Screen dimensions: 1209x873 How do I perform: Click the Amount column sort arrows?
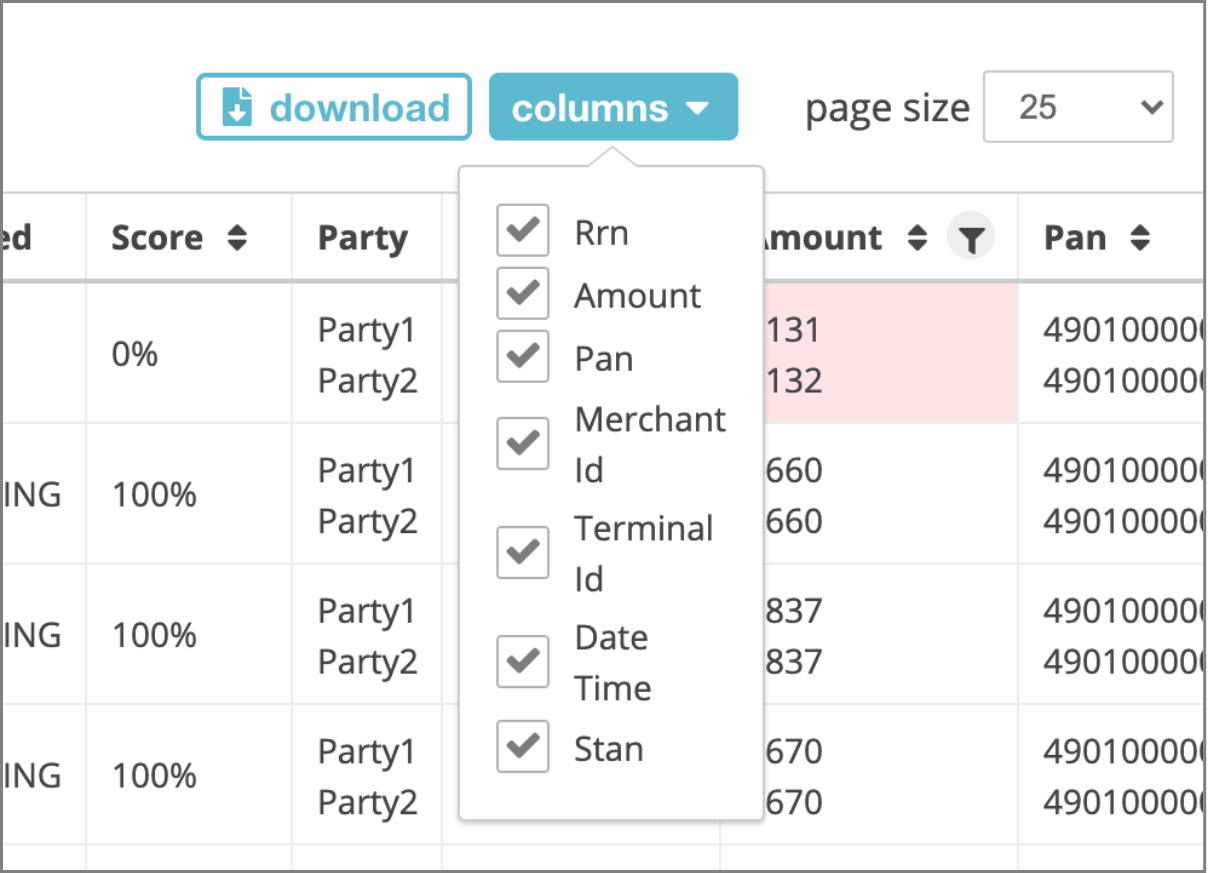pyautogui.click(x=917, y=238)
